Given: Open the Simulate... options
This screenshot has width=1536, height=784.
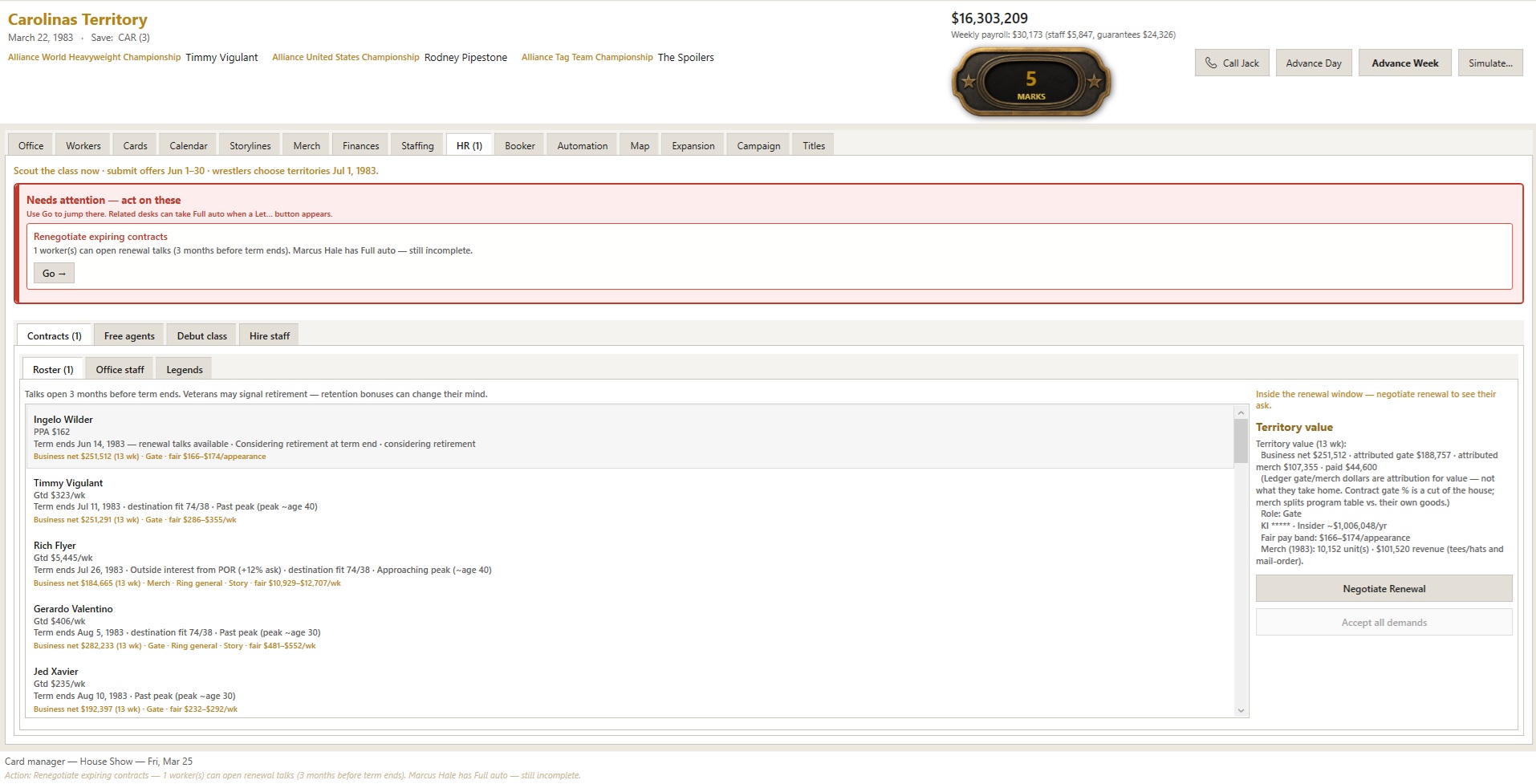Looking at the screenshot, I should pyautogui.click(x=1490, y=63).
